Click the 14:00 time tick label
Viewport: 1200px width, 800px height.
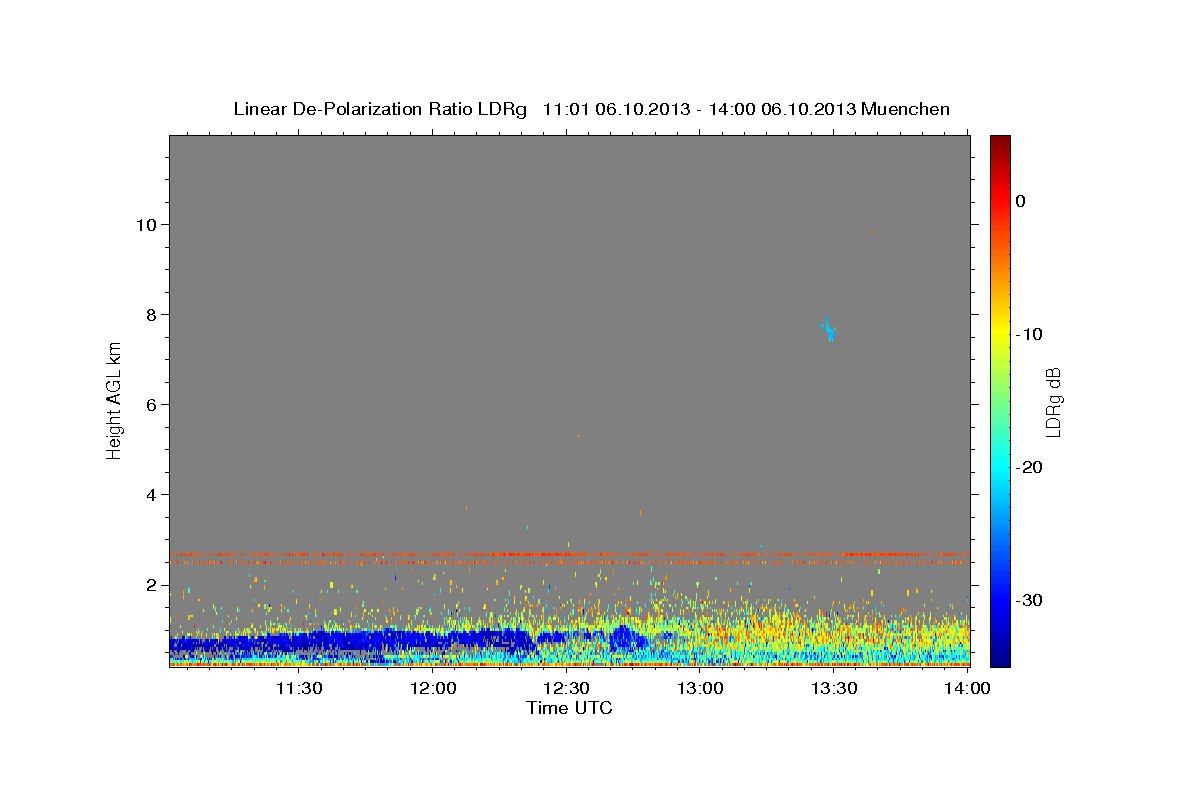coord(967,688)
